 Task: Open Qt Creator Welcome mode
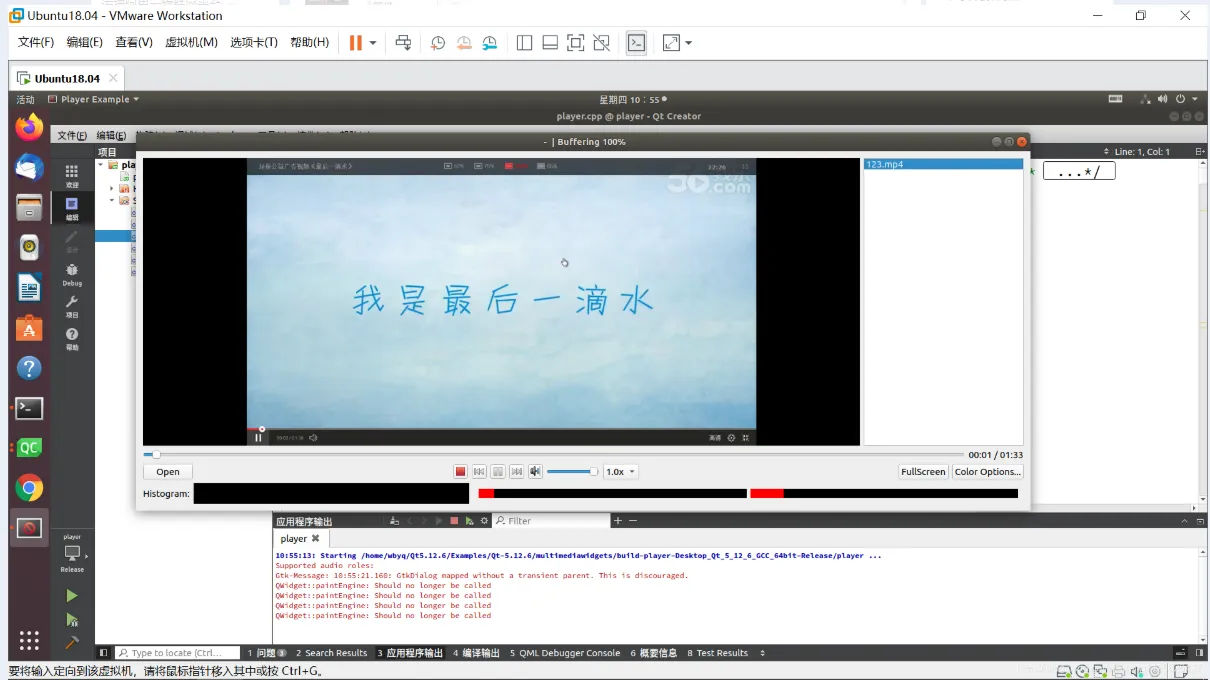(72, 176)
